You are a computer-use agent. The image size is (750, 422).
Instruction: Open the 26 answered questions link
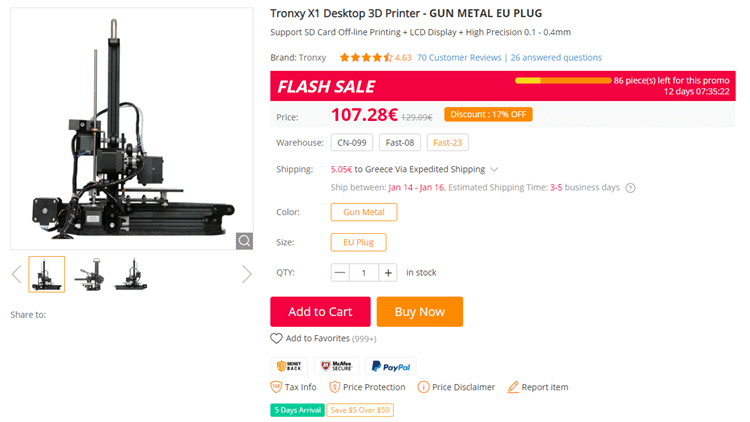[x=556, y=57]
